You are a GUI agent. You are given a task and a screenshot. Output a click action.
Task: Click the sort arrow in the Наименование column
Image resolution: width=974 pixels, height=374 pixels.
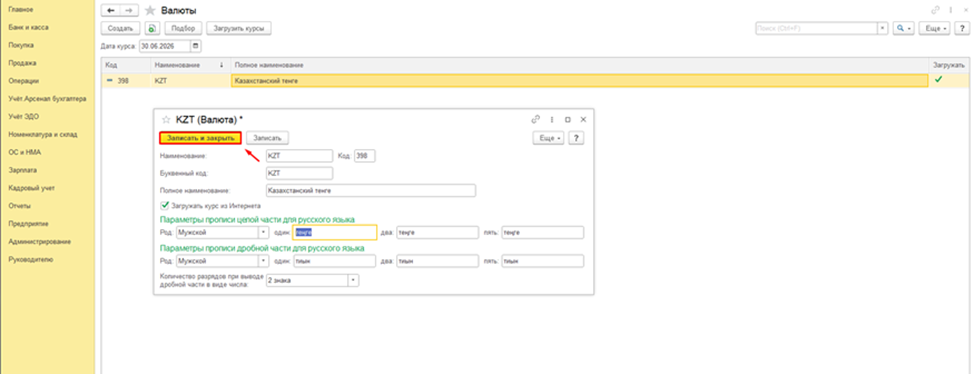click(x=222, y=65)
